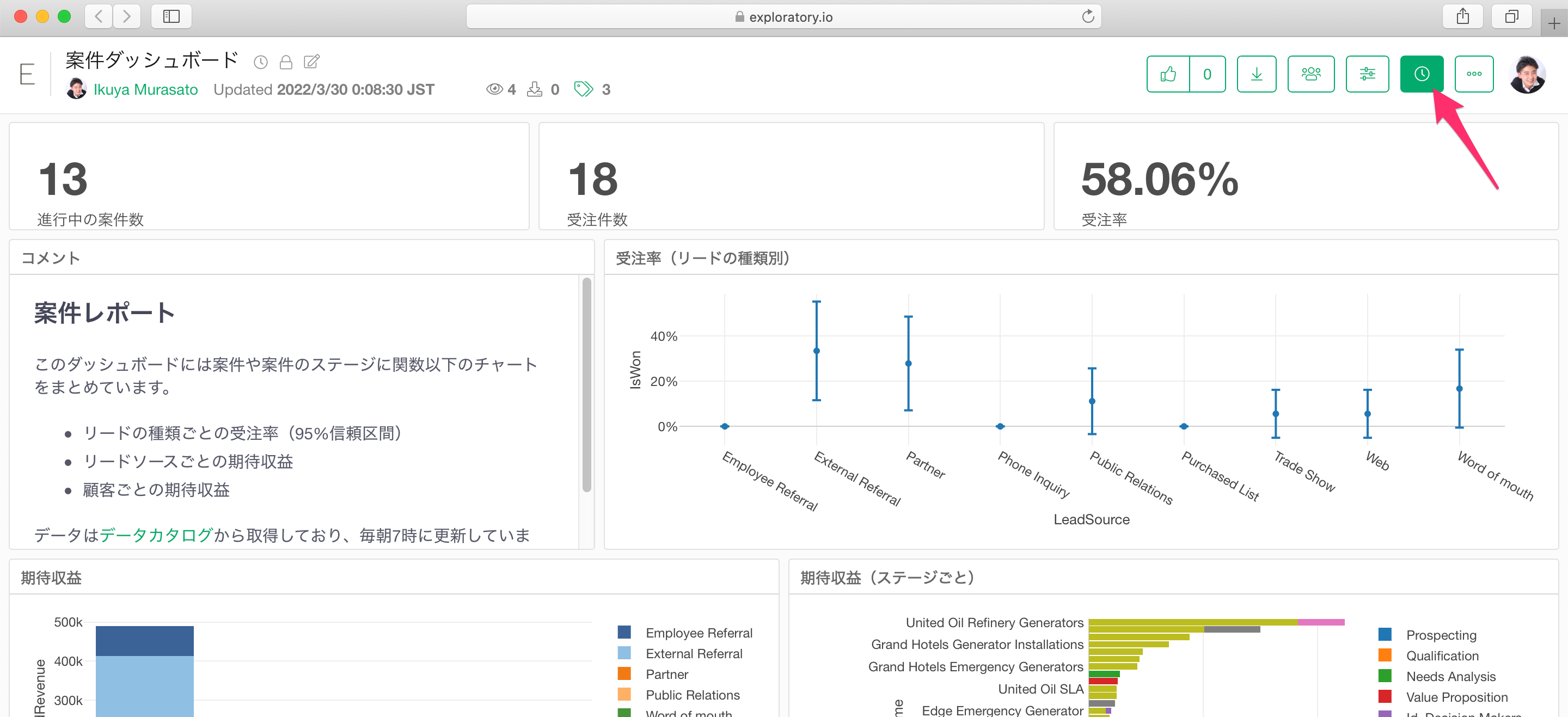Toggle the Prospecting legend entry
Screen dimensions: 1568x717
(x=1427, y=635)
